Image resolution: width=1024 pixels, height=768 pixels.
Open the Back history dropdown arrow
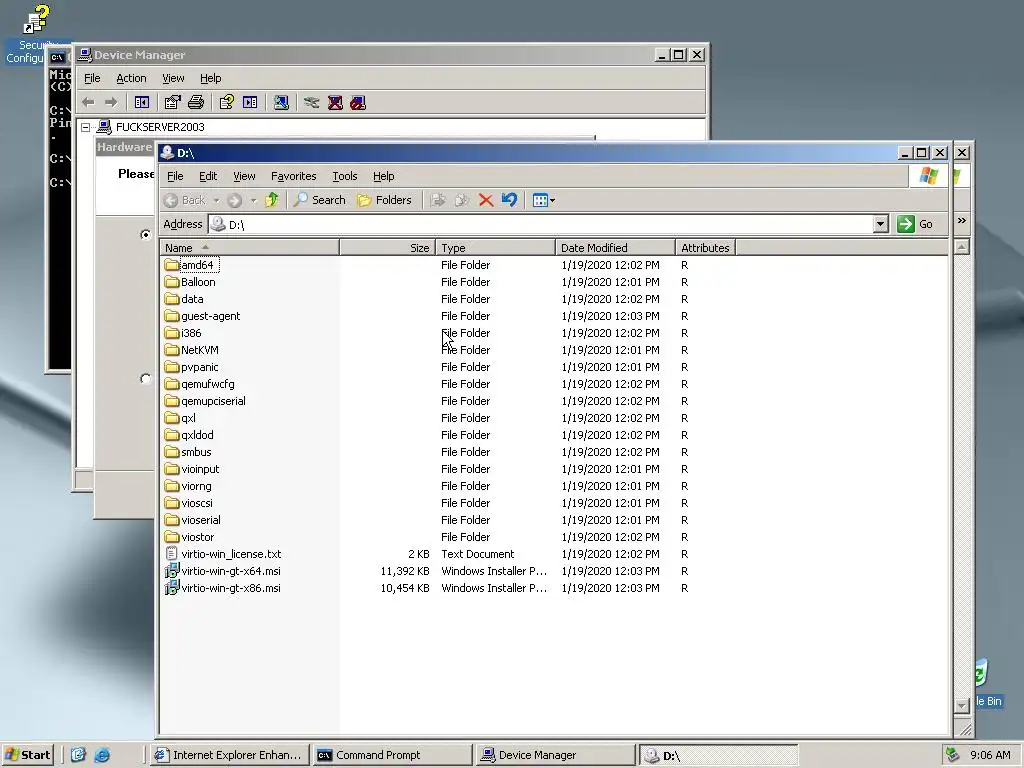[216, 200]
